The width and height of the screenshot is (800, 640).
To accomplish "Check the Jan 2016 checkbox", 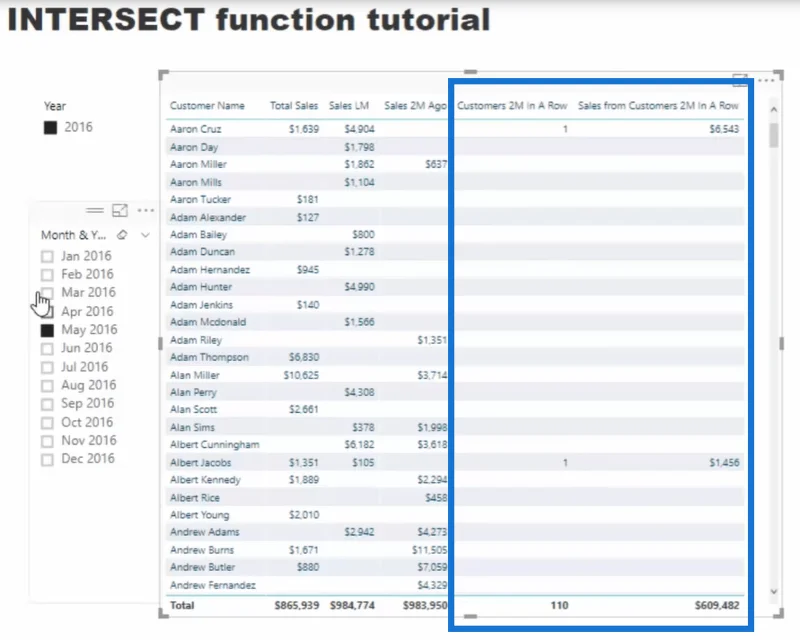I will (47, 256).
